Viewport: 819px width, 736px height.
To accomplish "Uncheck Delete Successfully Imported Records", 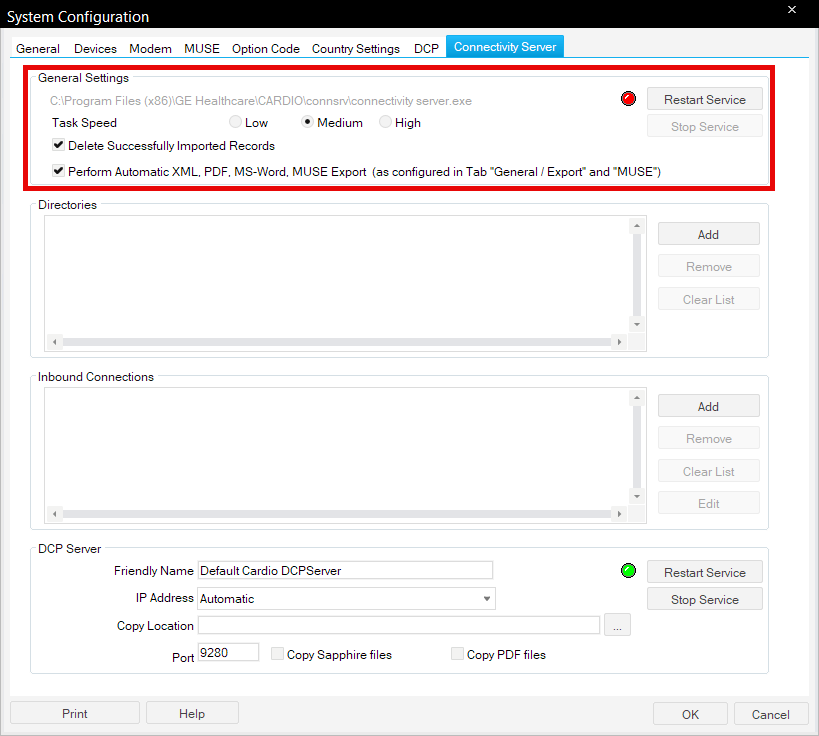I will [x=59, y=146].
